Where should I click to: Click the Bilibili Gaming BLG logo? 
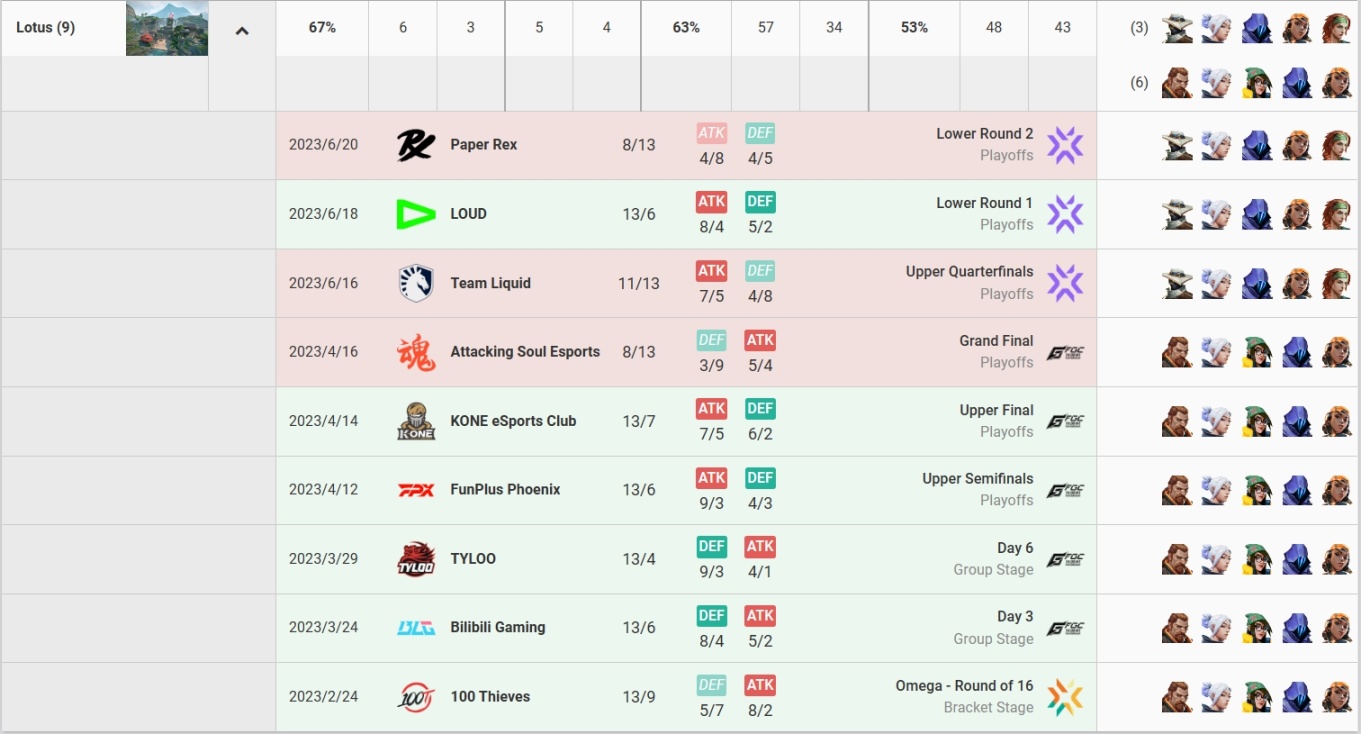click(x=416, y=628)
